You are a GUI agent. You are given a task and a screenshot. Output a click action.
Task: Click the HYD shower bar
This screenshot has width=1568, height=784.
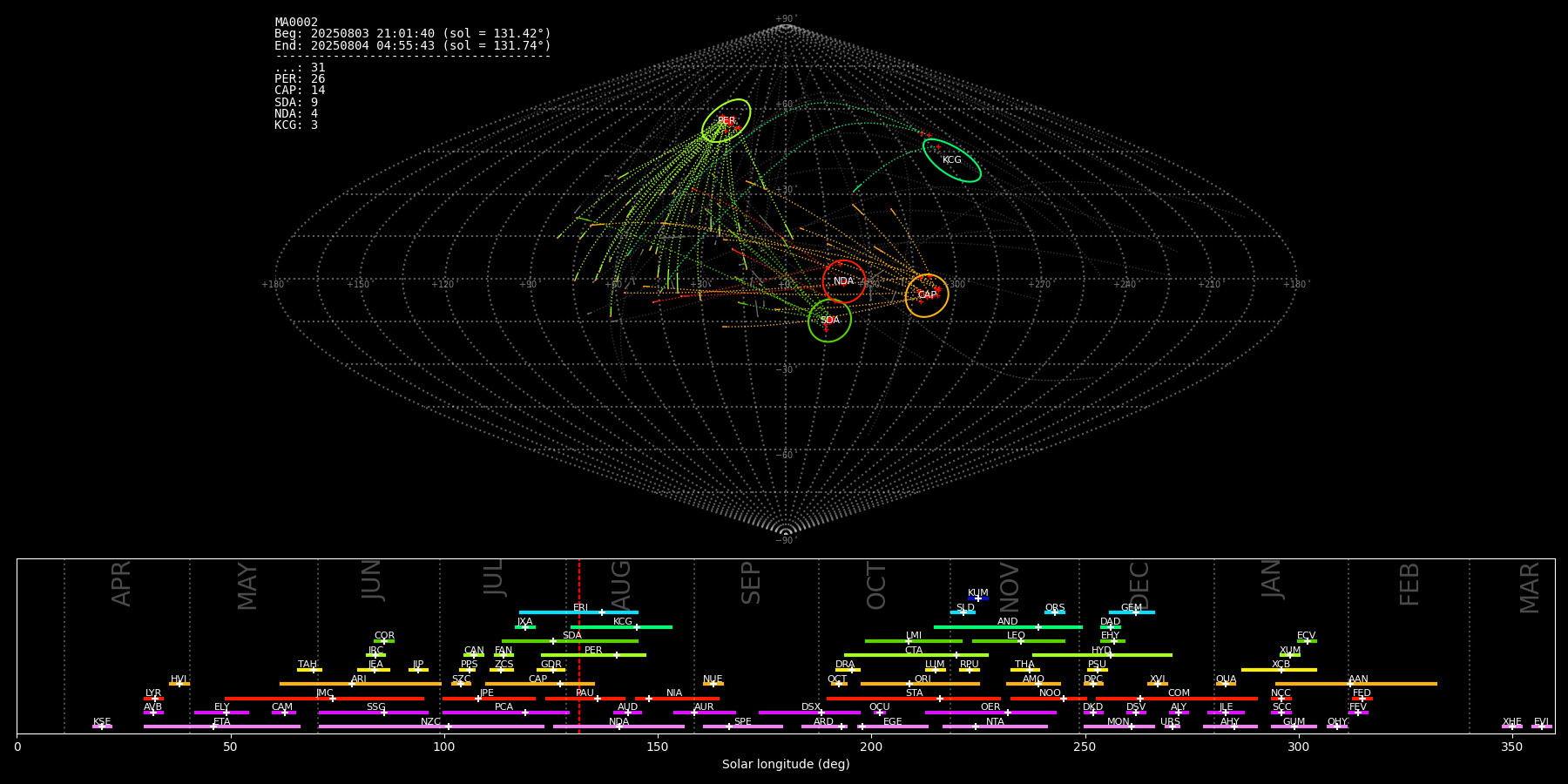[x=1102, y=655]
